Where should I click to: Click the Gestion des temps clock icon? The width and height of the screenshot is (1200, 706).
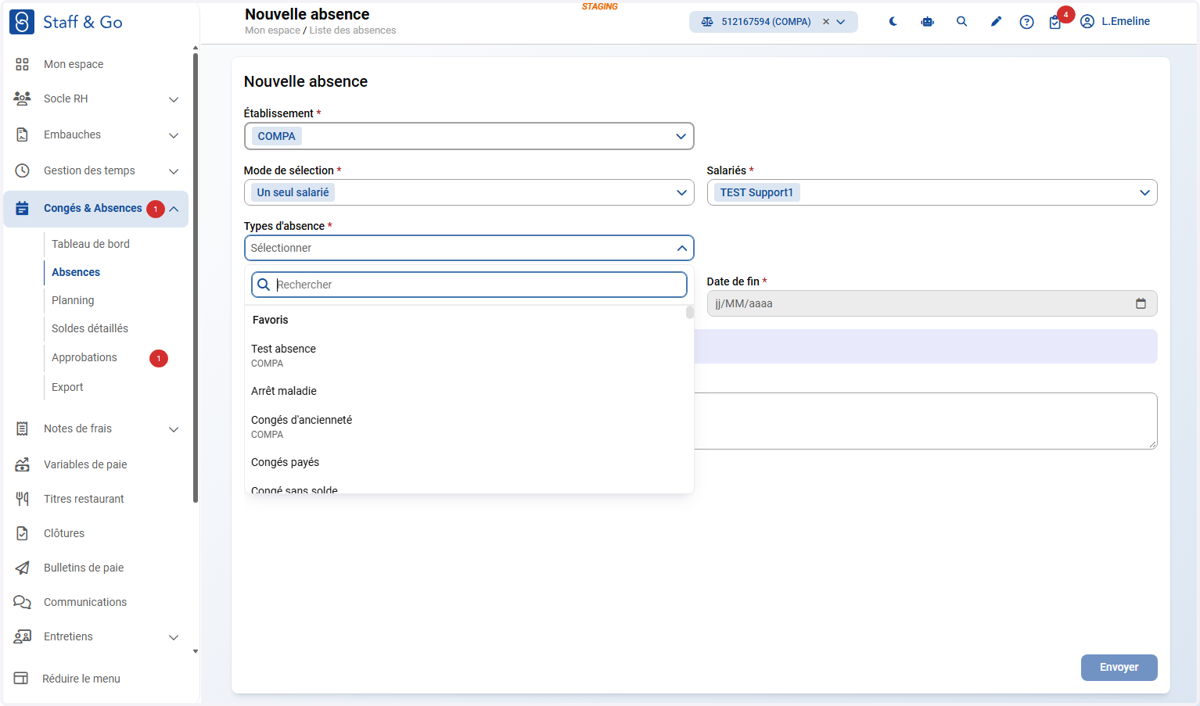point(22,171)
